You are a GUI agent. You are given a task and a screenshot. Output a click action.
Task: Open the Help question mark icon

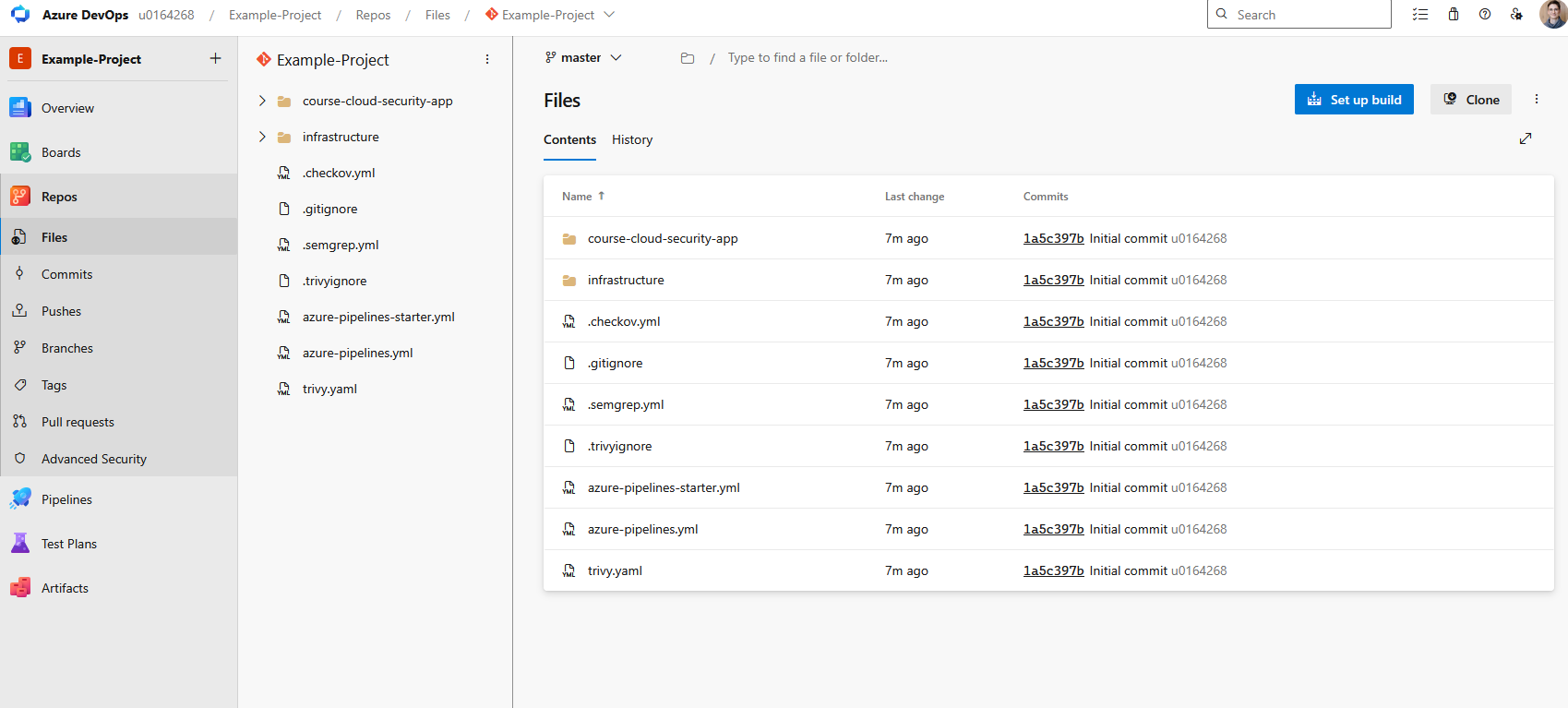[1485, 15]
